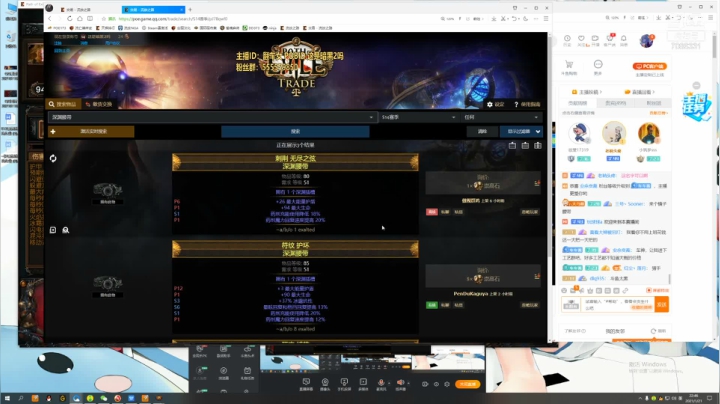Viewport: 720px width, 404px height.
Task: Click the chat message input box
Action: click(618, 304)
